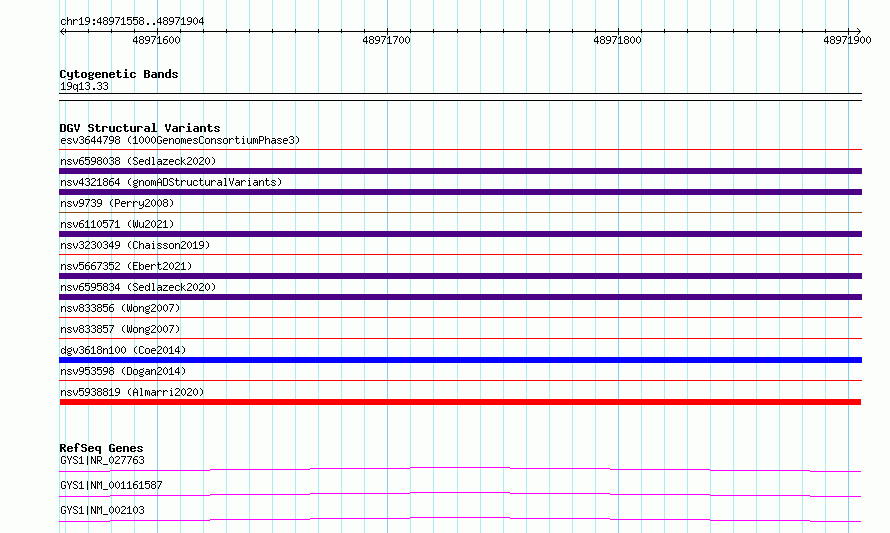The height and width of the screenshot is (533, 890).
Task: Click pink line of GYS1|NM_002103 transcript
Action: [x=460, y=519]
